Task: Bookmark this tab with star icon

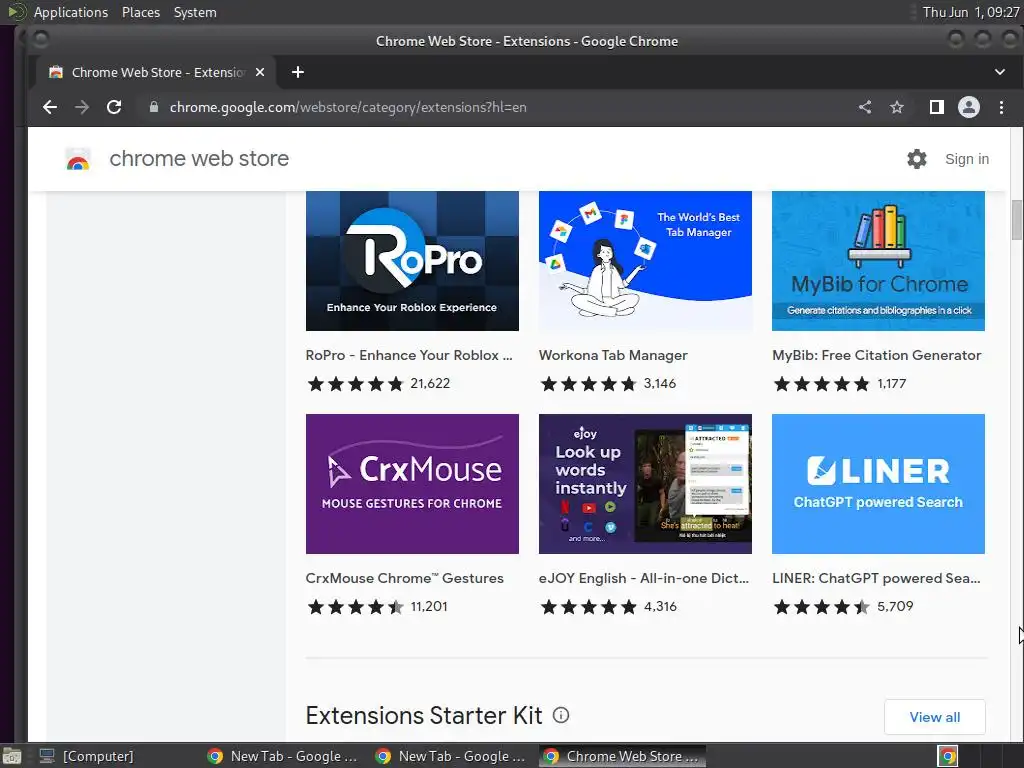Action: [897, 107]
